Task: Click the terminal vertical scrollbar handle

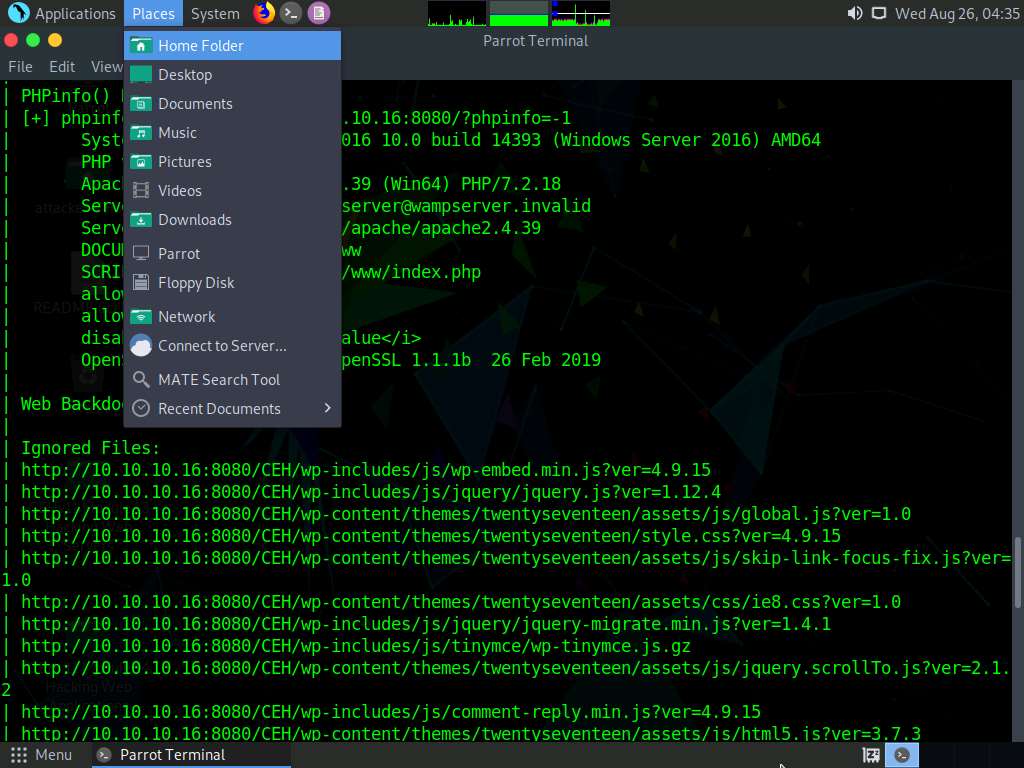Action: pos(1017,573)
